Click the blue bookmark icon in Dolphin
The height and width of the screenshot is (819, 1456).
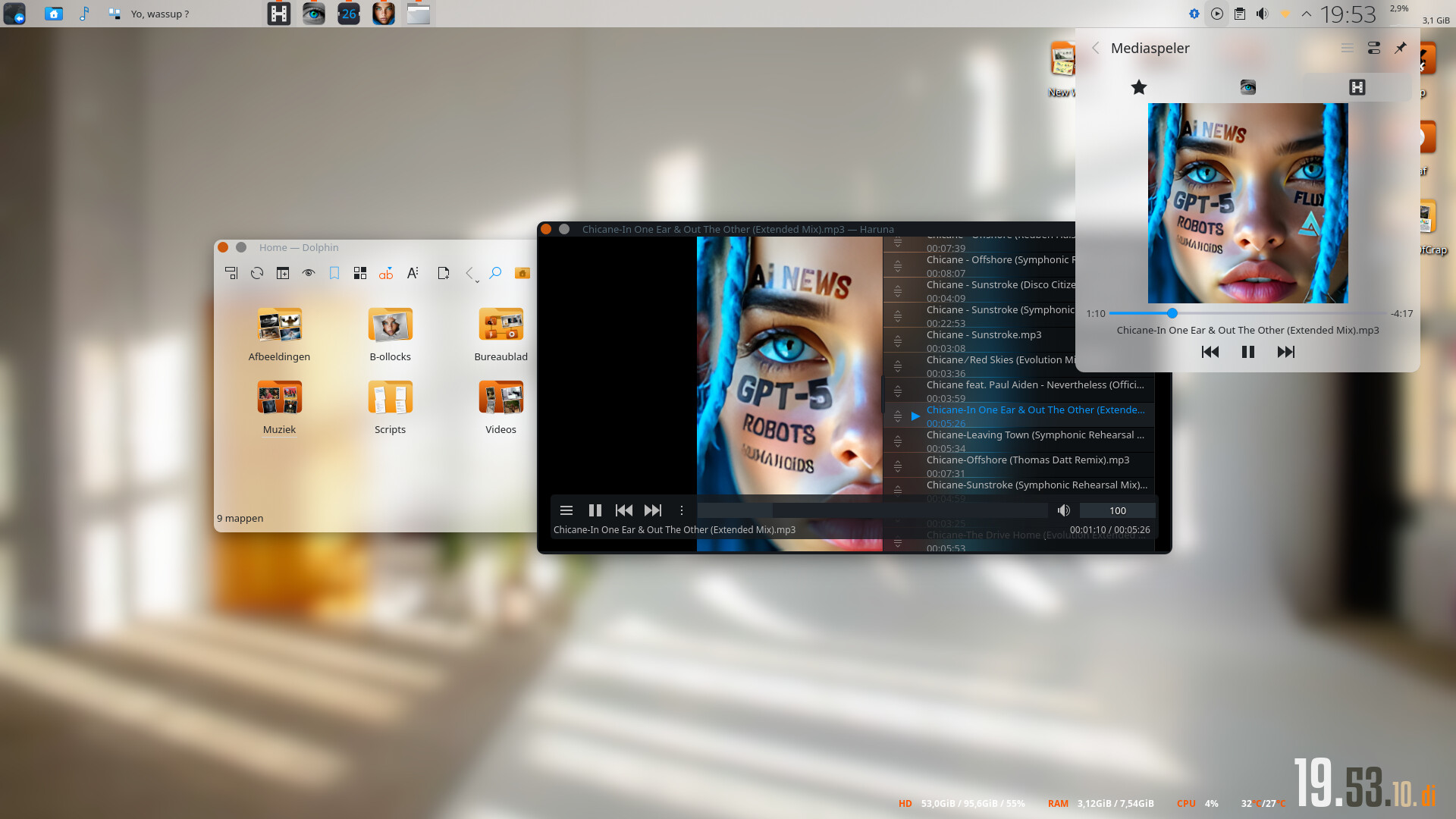[334, 273]
